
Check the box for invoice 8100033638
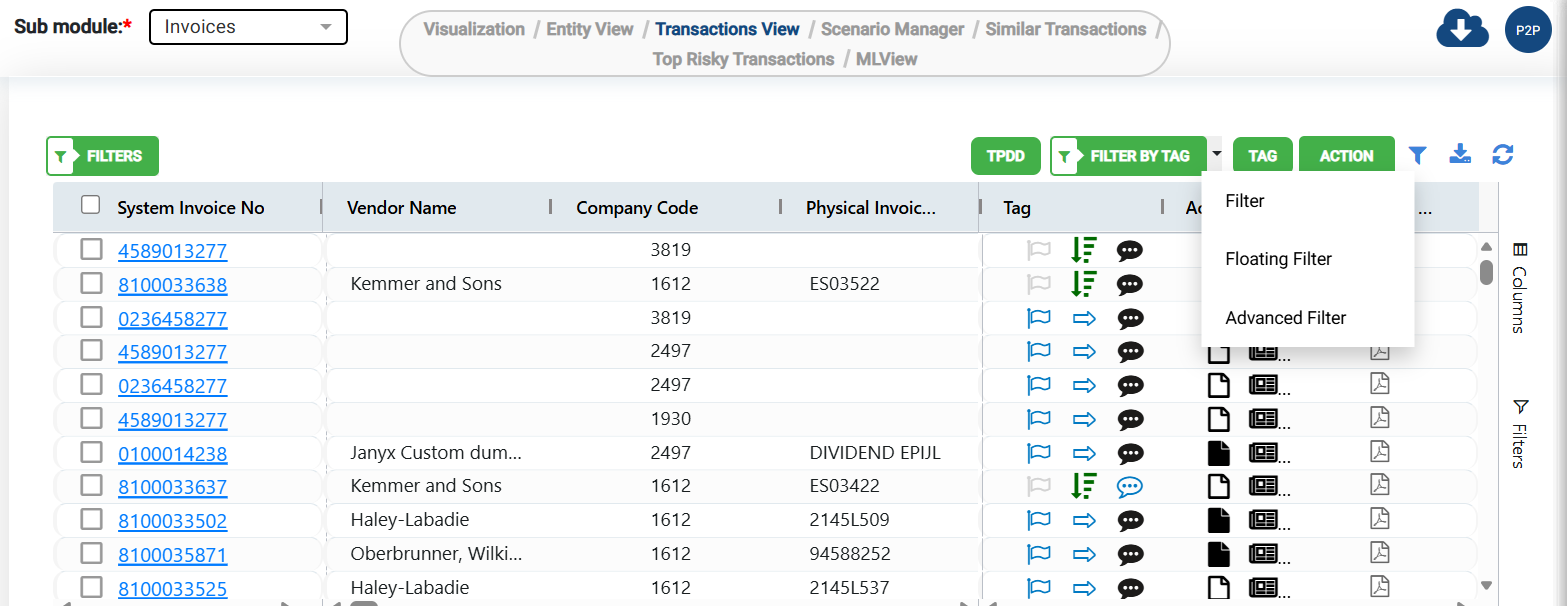point(91,283)
